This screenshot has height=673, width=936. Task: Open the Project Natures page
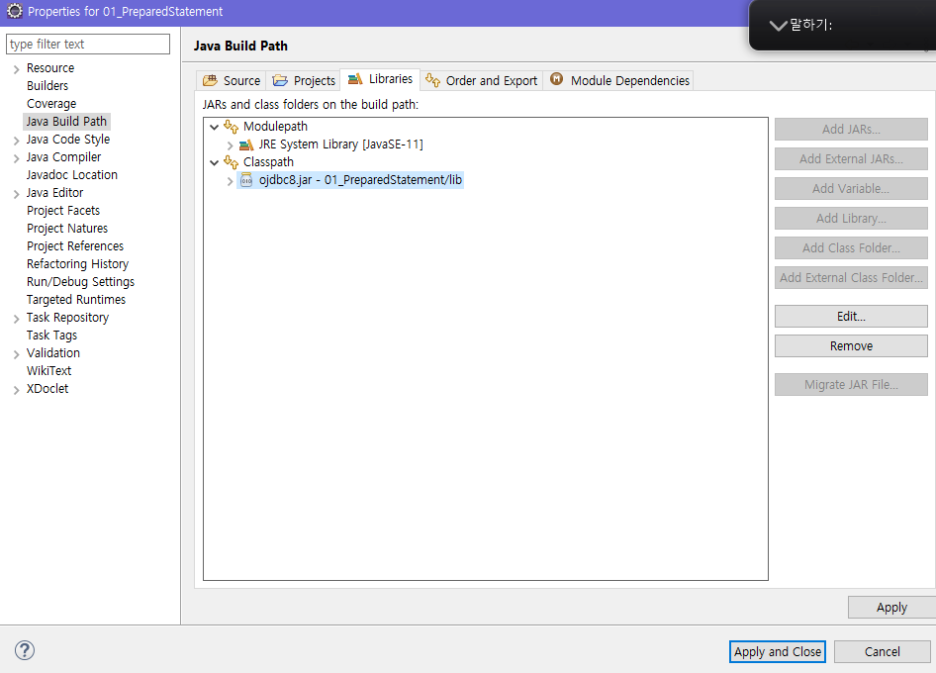(x=67, y=229)
